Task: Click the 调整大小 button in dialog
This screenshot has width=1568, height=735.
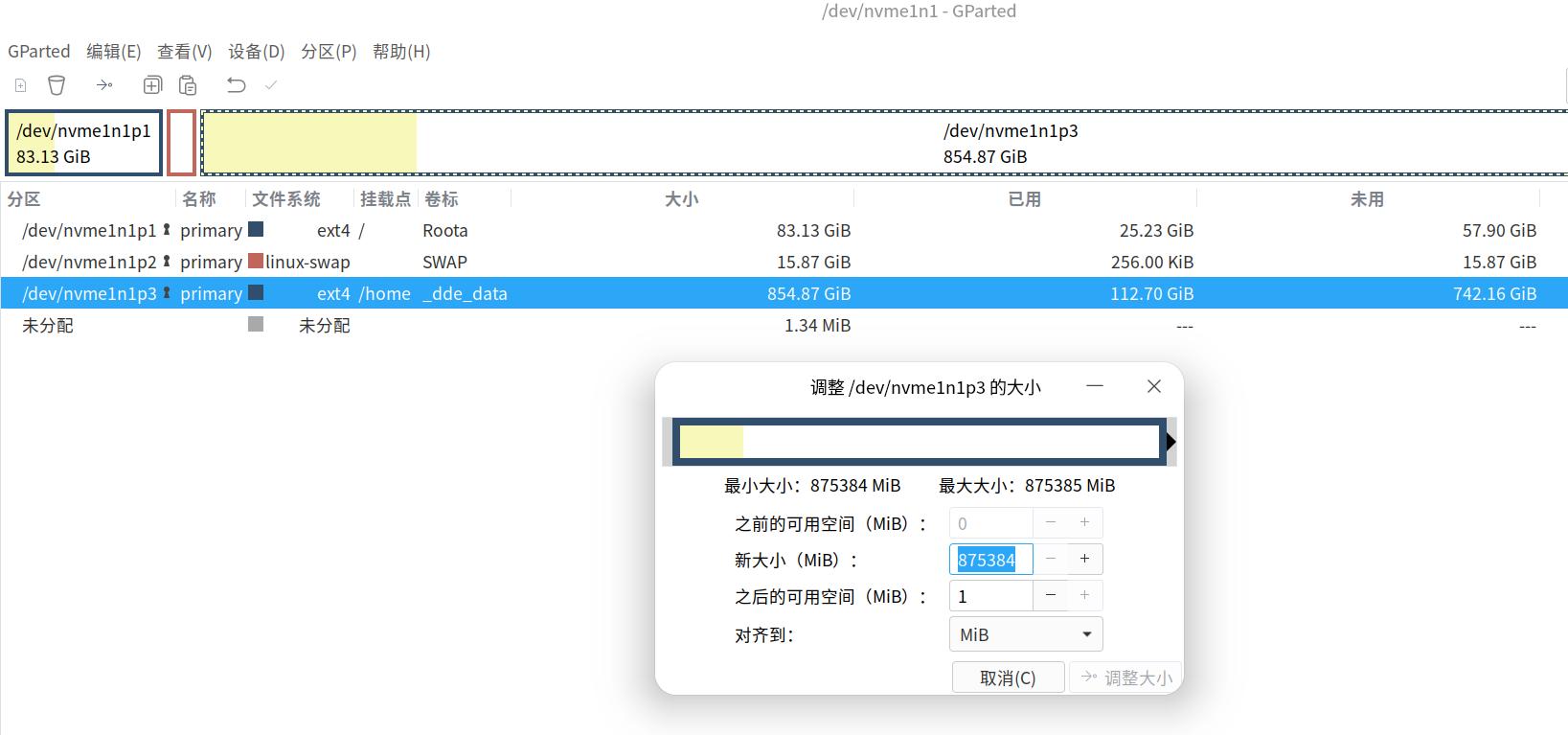Action: [x=1125, y=678]
